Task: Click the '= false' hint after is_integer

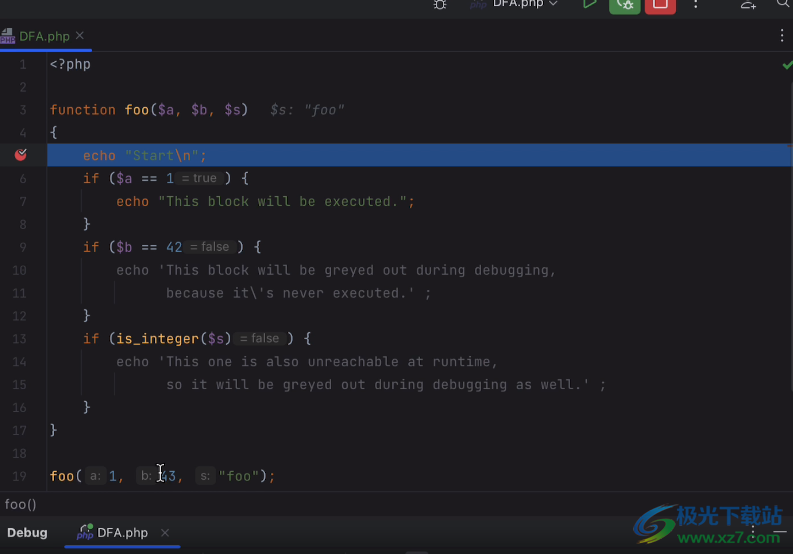Action: (259, 338)
